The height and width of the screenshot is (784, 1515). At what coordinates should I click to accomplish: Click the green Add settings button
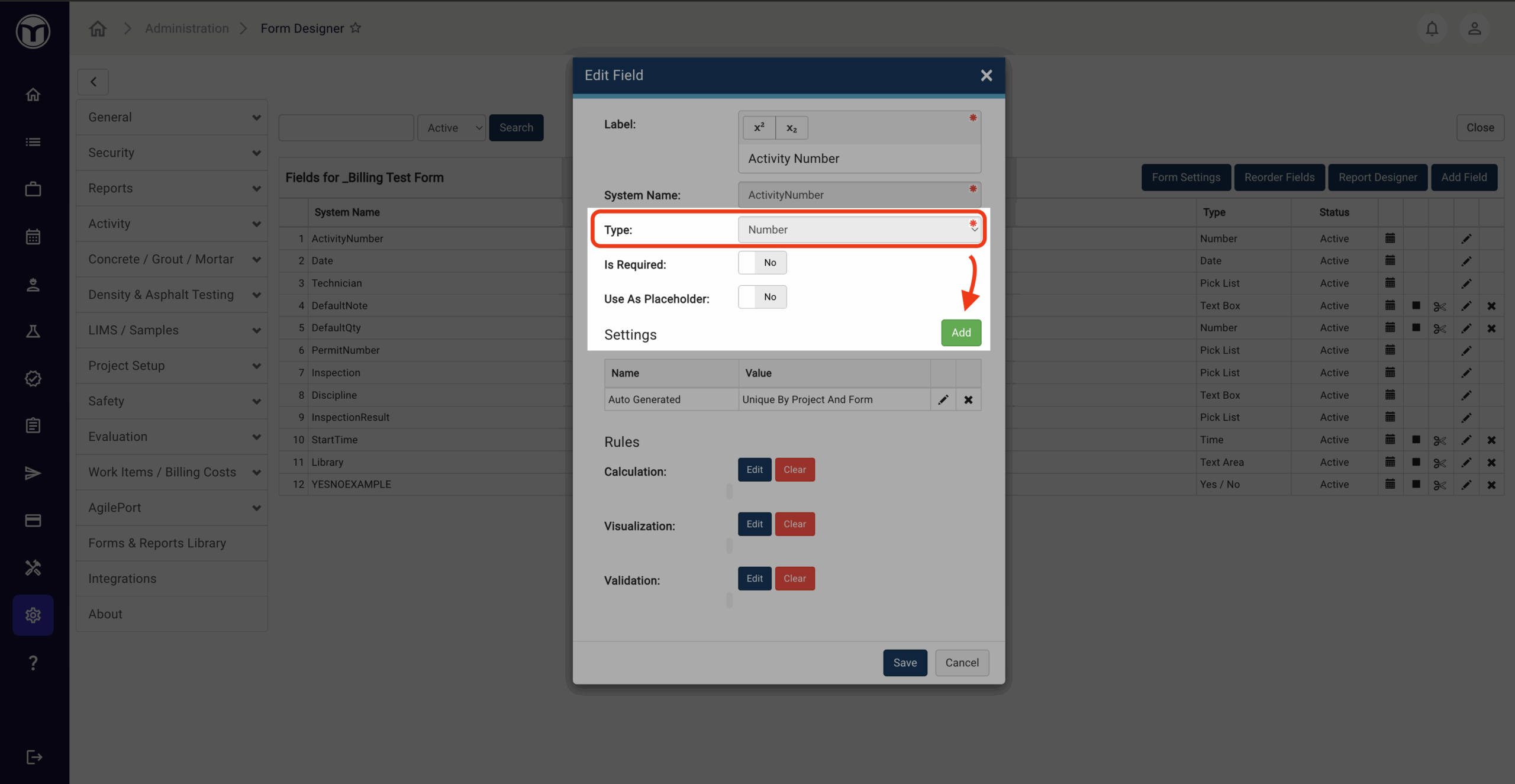960,333
